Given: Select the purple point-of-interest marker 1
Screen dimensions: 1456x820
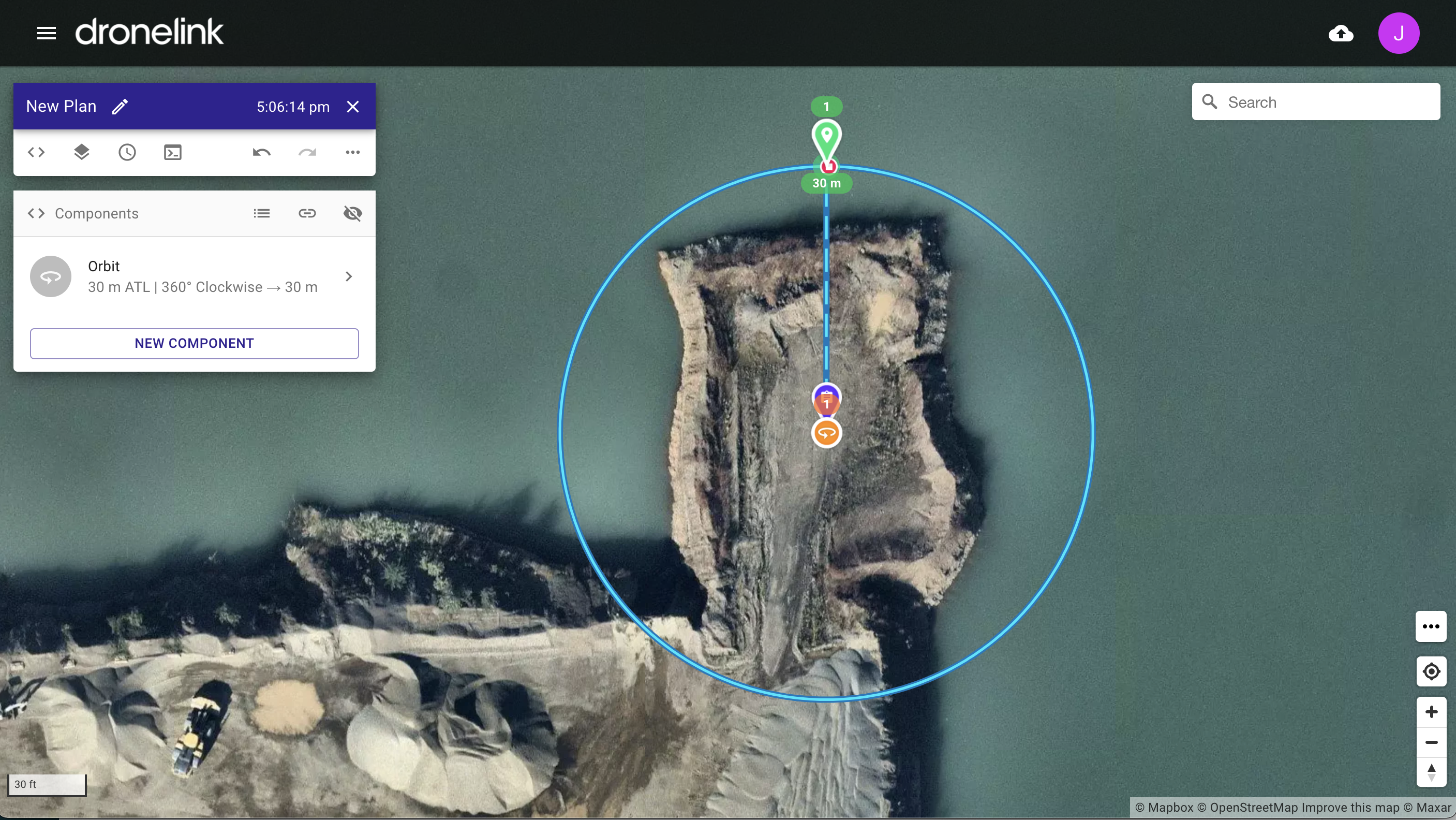Looking at the screenshot, I should (x=827, y=399).
